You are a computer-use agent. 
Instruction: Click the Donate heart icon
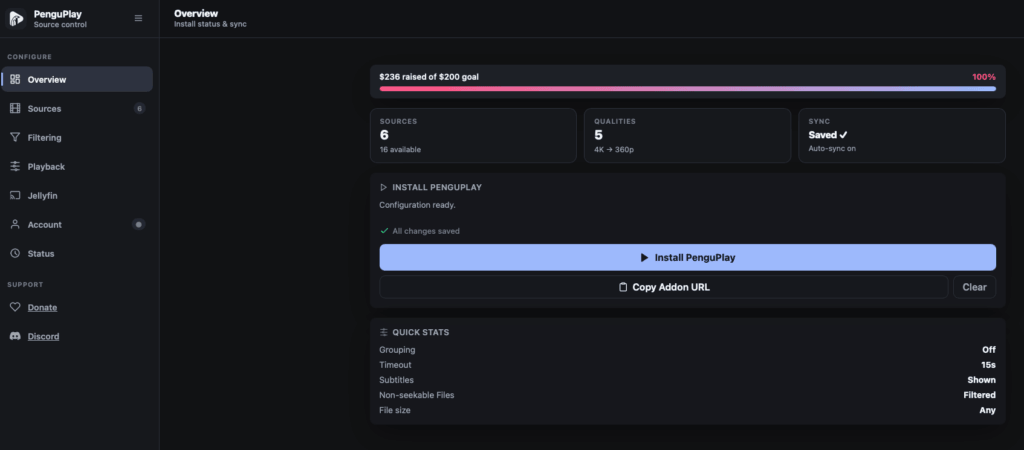click(15, 307)
